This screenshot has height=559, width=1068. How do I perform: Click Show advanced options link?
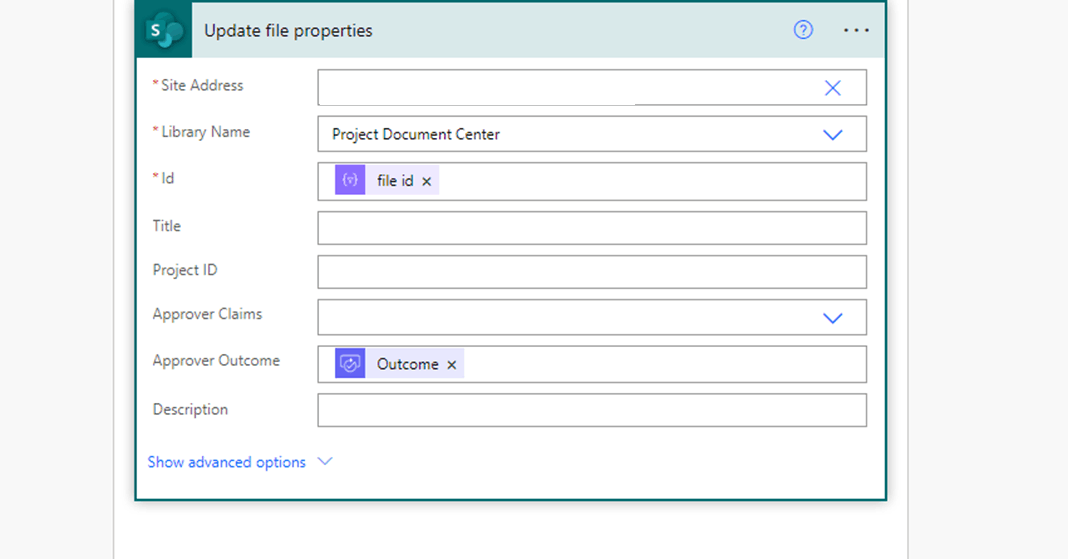coord(227,462)
